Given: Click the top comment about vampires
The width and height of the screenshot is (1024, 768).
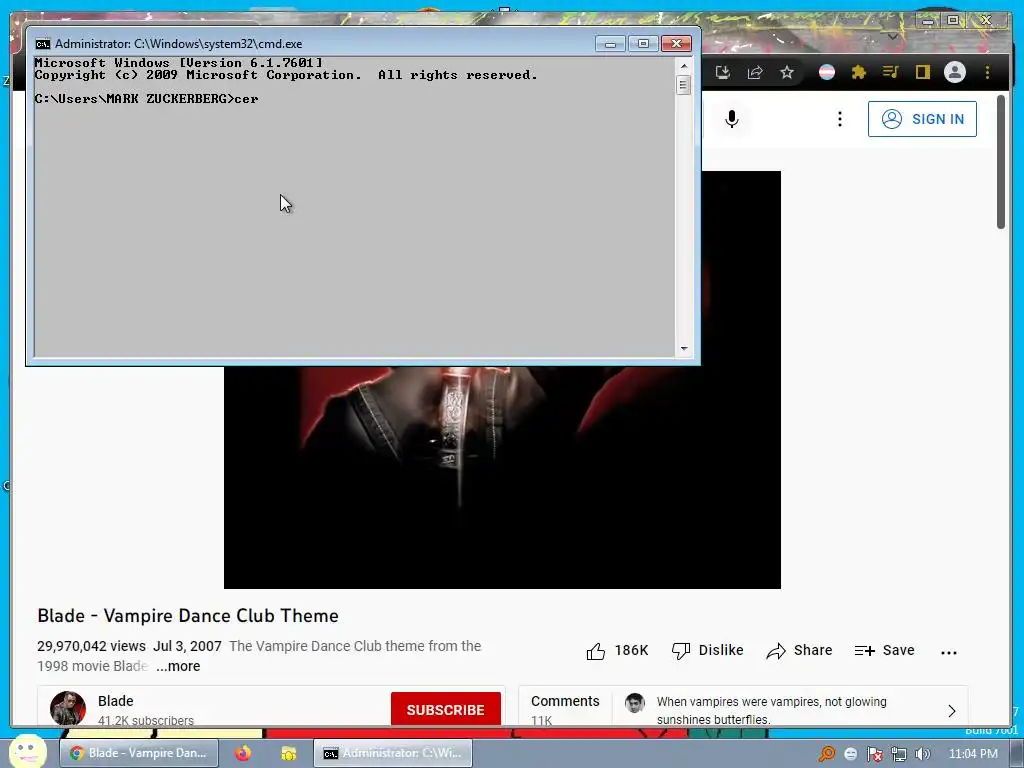Looking at the screenshot, I should pos(771,710).
